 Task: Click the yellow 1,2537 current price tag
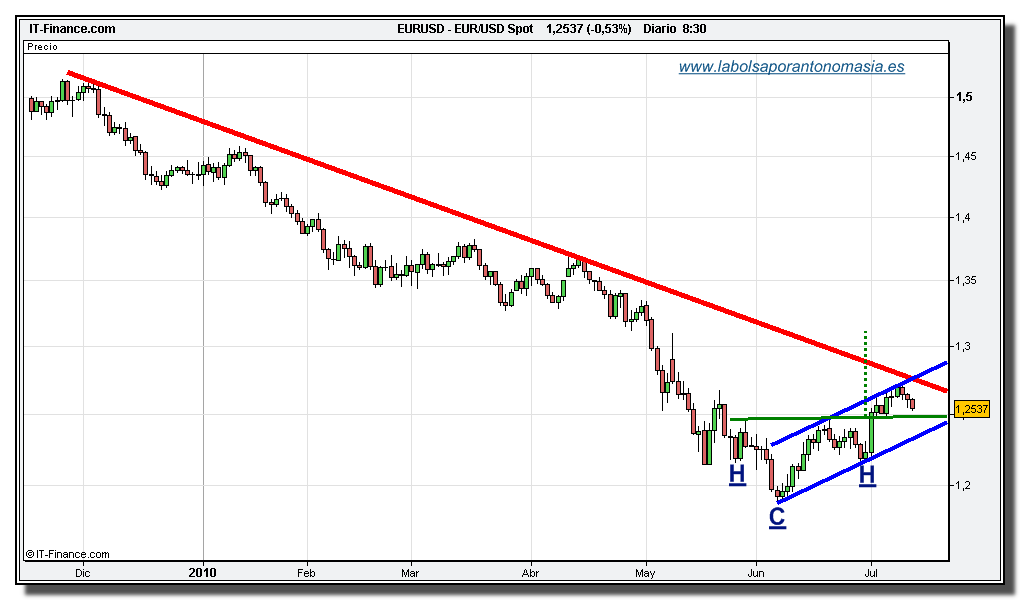[x=971, y=409]
